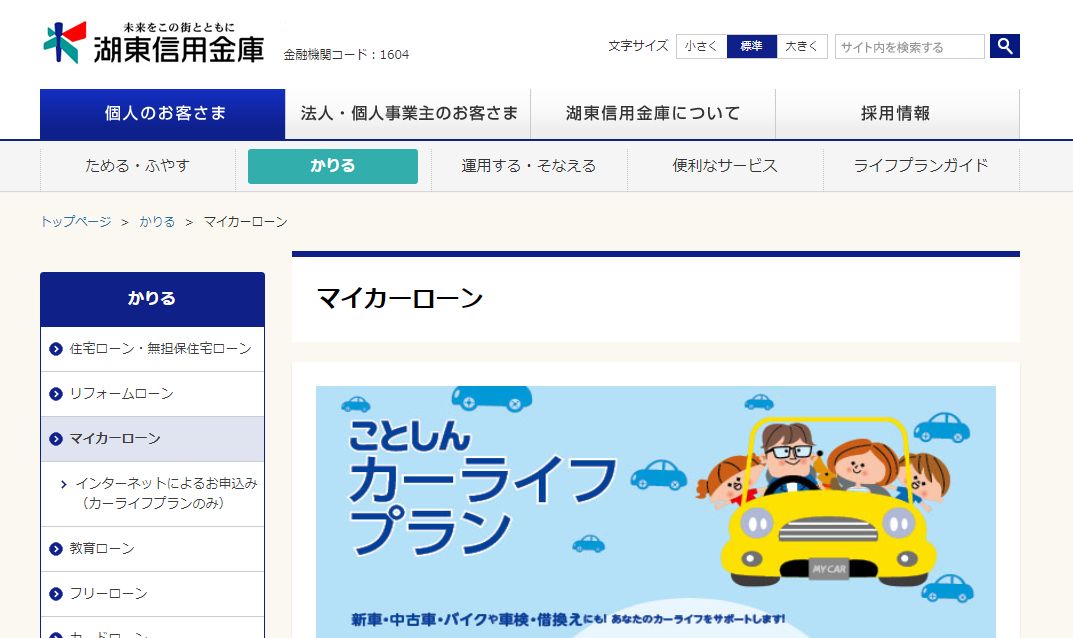Click the マイカーローン page heading

click(400, 298)
